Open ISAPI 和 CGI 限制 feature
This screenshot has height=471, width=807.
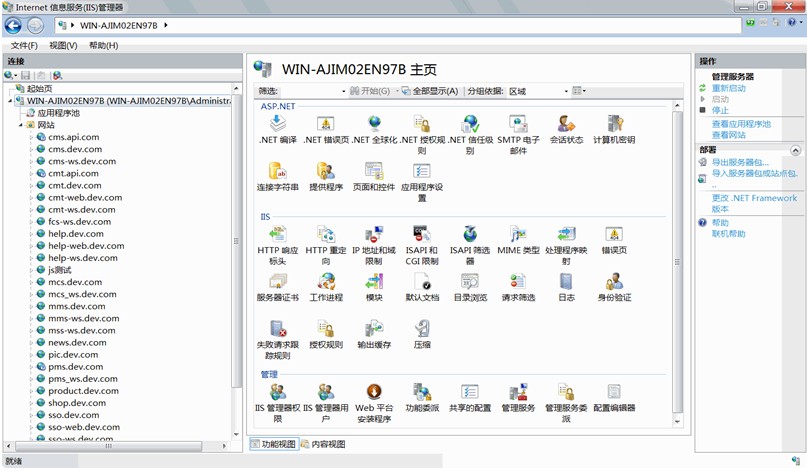(422, 245)
